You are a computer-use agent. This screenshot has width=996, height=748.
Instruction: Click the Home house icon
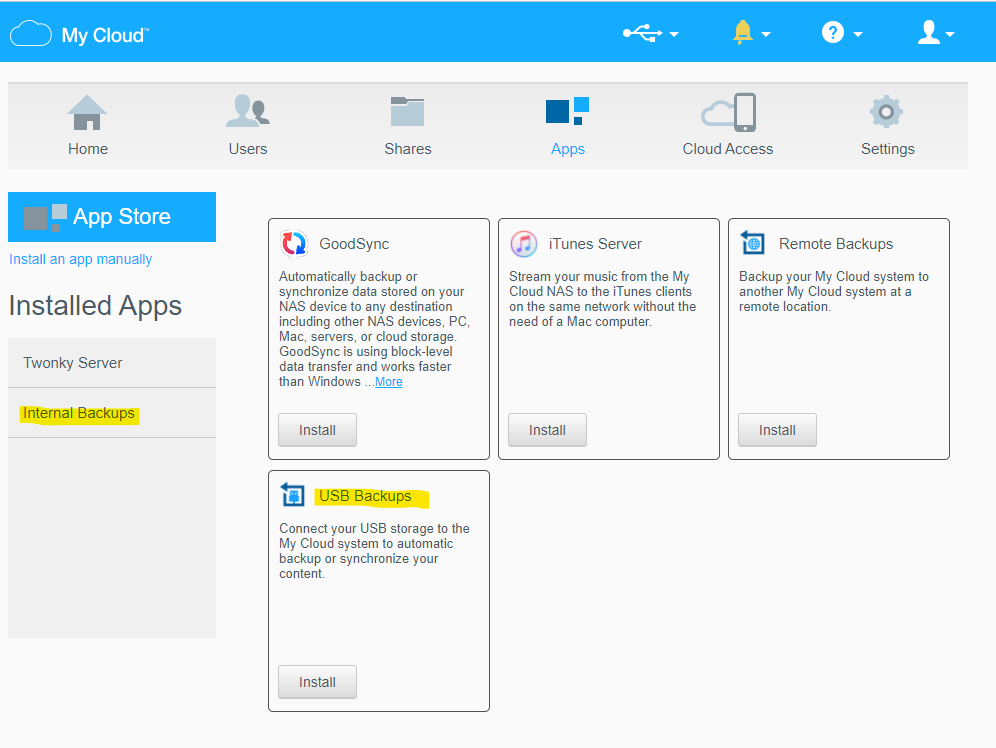point(87,112)
